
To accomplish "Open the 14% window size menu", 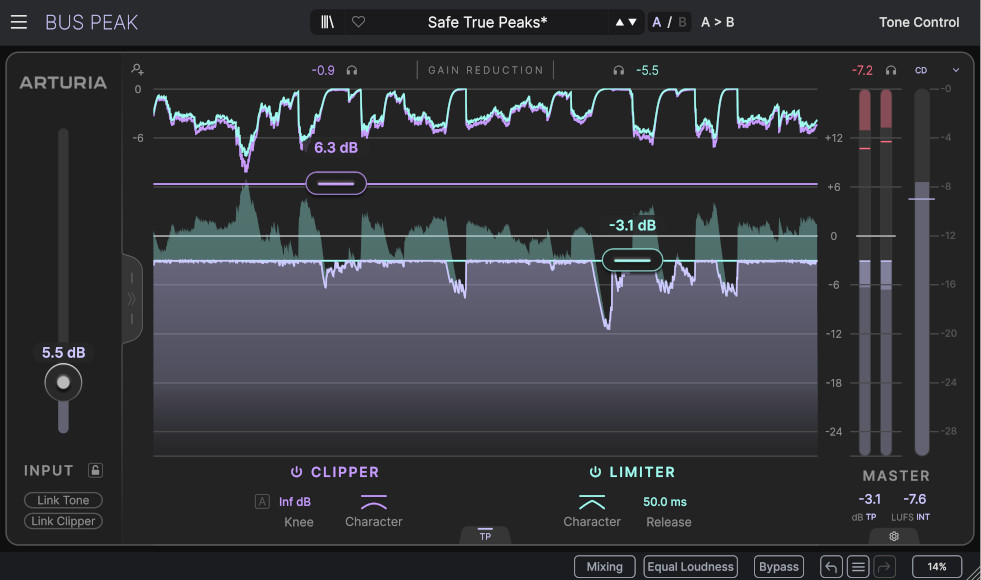I will [936, 566].
